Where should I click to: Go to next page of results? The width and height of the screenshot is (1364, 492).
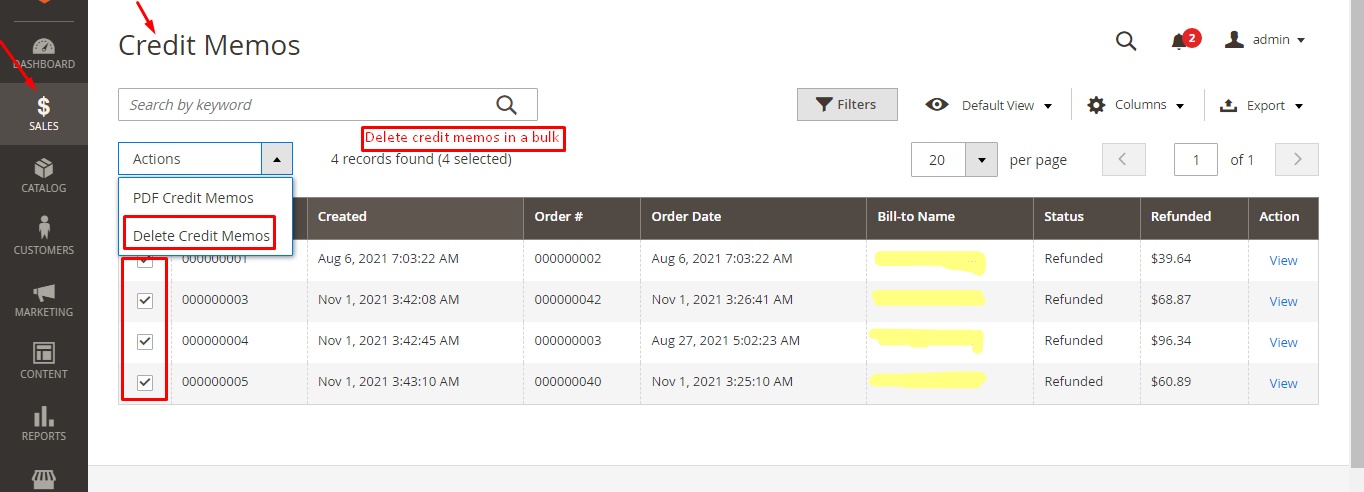1298,159
